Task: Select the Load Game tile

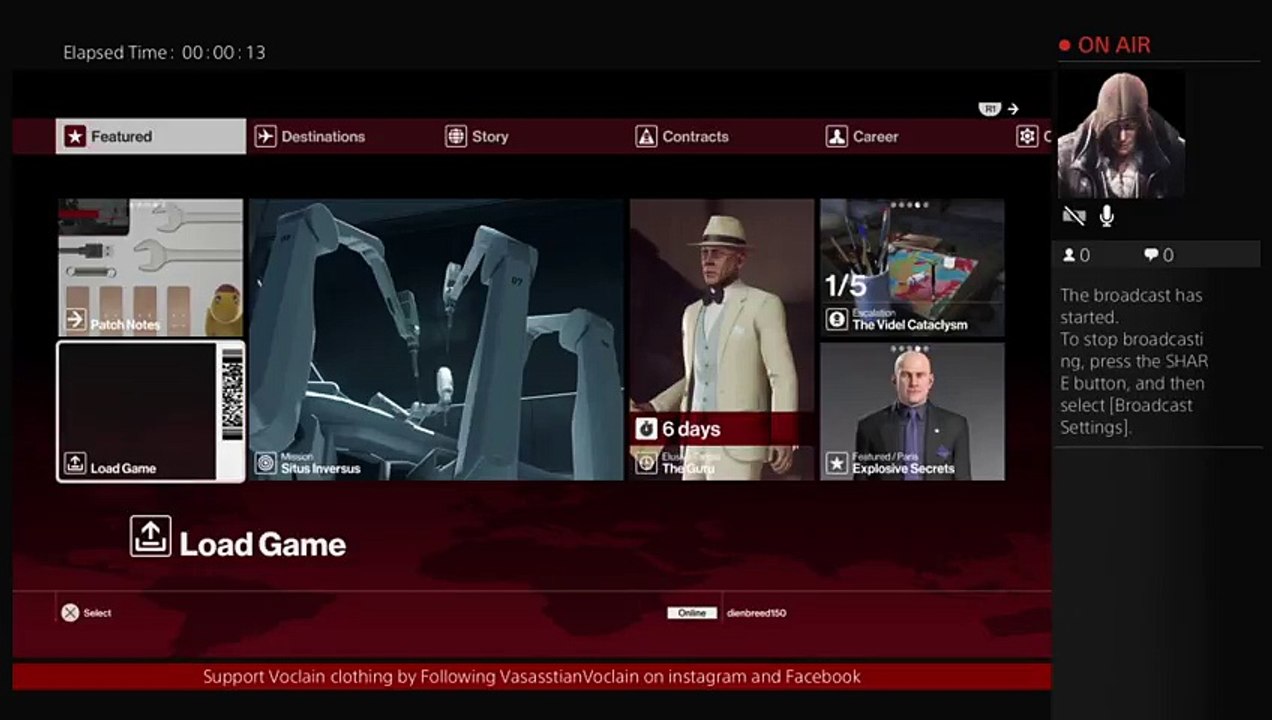Action: 150,411
